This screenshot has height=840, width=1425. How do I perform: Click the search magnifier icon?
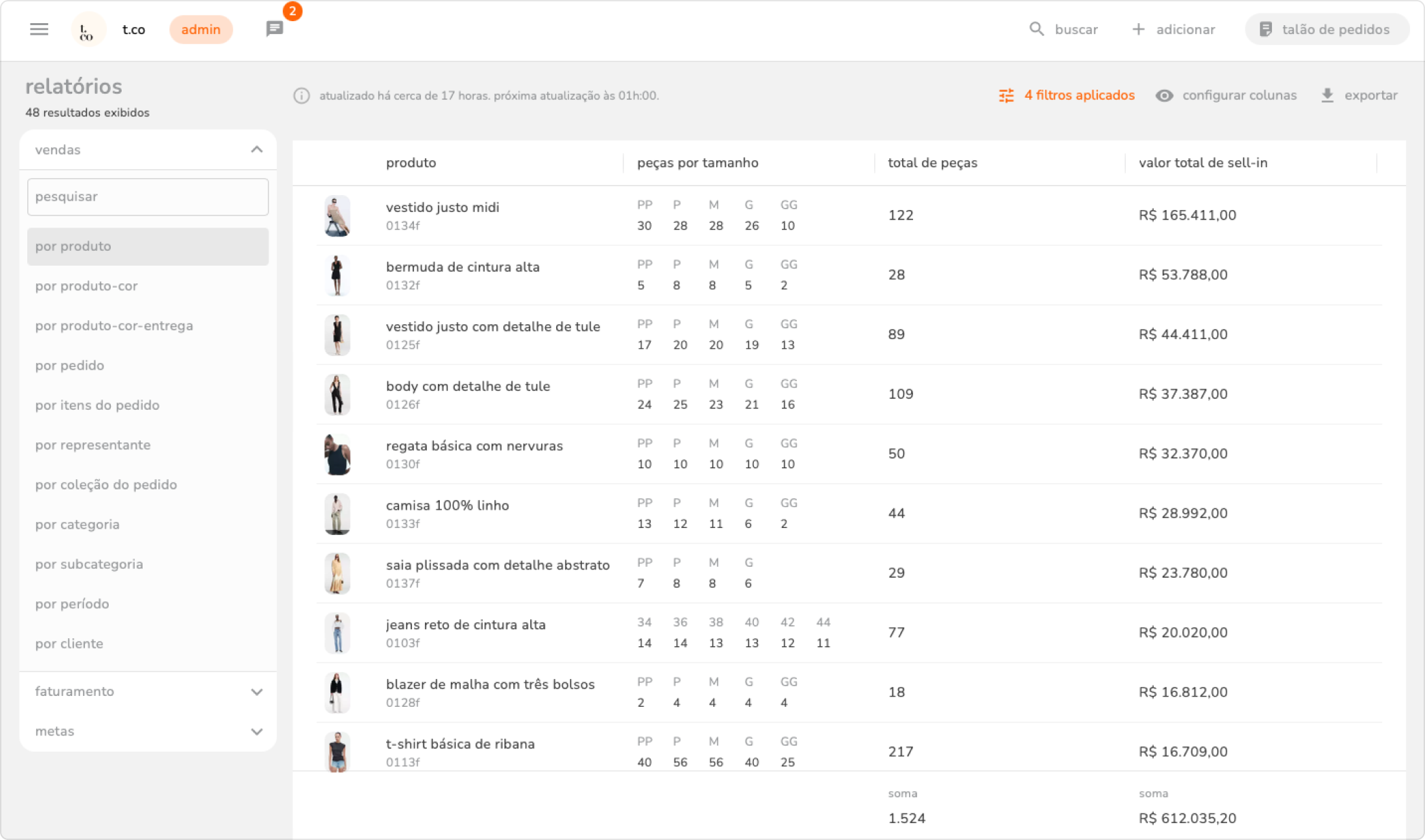(x=1036, y=29)
